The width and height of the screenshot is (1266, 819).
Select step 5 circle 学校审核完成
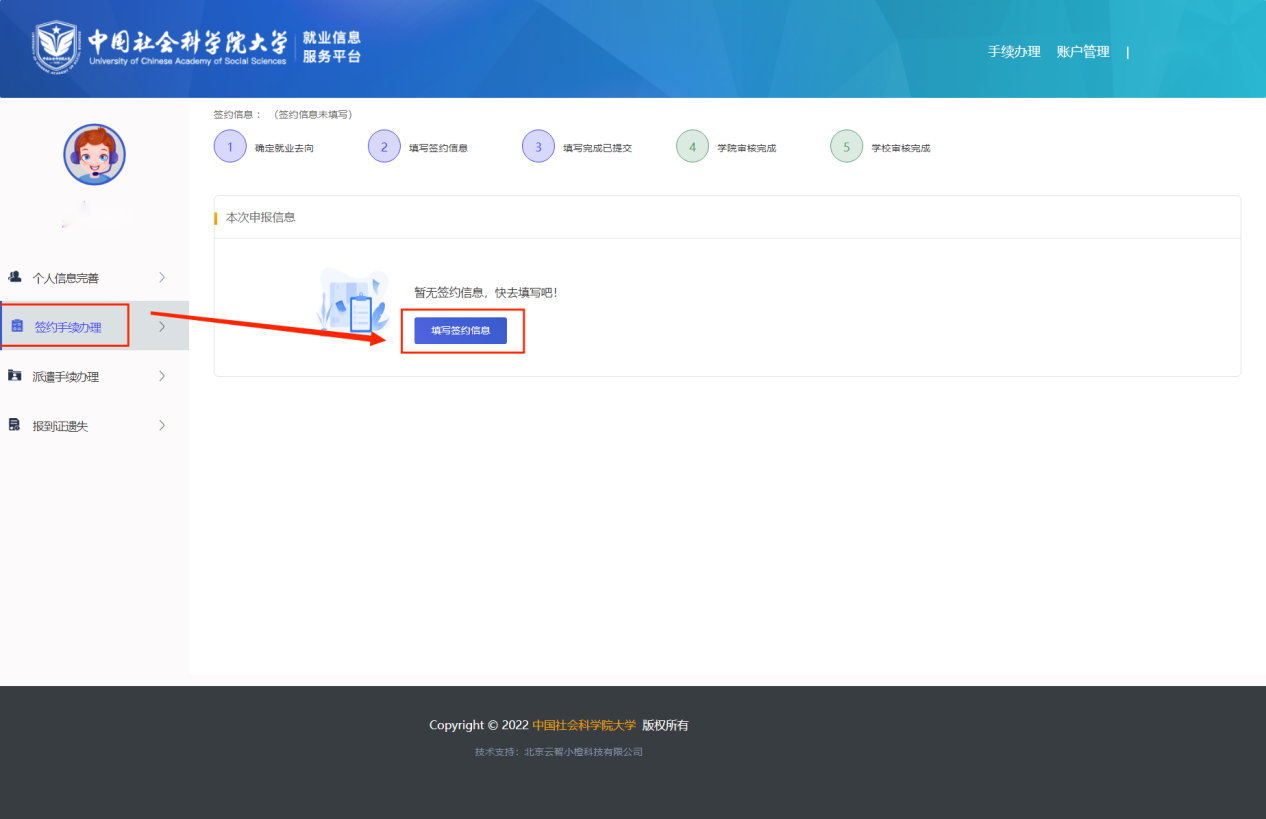(x=846, y=147)
